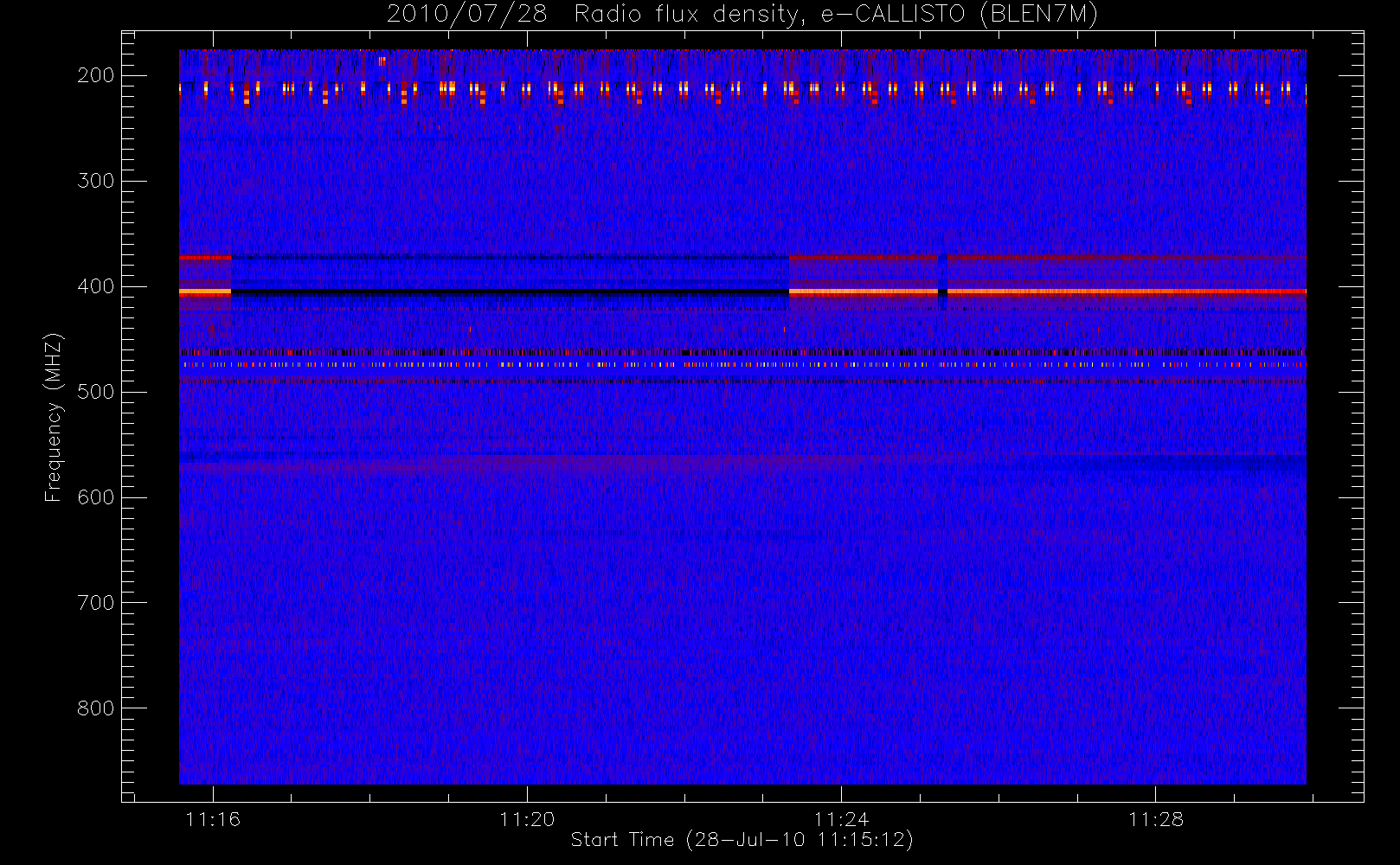This screenshot has width=1400, height=865.
Task: Click the plot title "Radio flux density, e-CALLISTO (BLEN7M)"
Action: click(836, 15)
